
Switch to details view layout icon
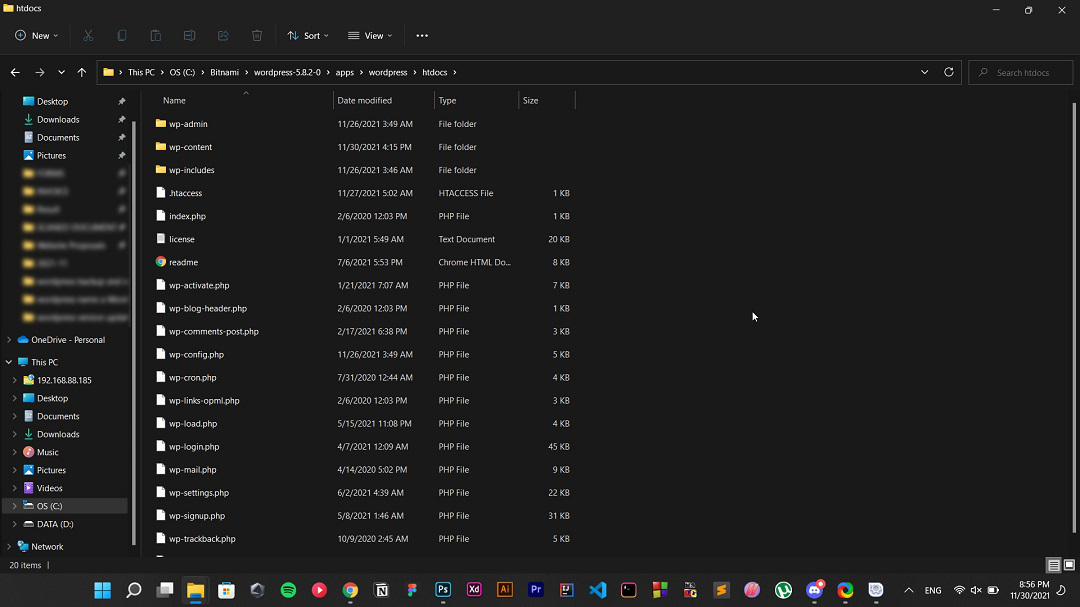(x=1054, y=565)
